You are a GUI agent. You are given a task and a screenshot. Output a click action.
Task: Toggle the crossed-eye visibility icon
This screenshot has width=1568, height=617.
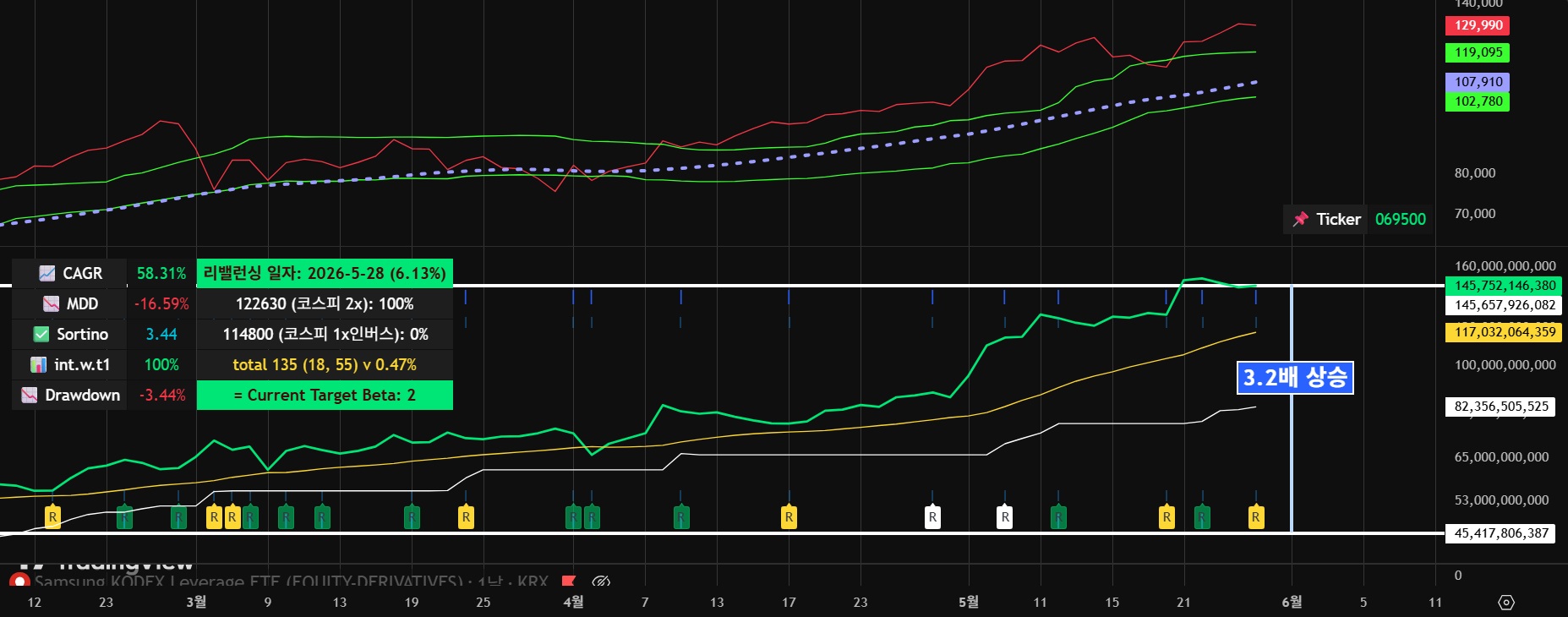tap(601, 582)
